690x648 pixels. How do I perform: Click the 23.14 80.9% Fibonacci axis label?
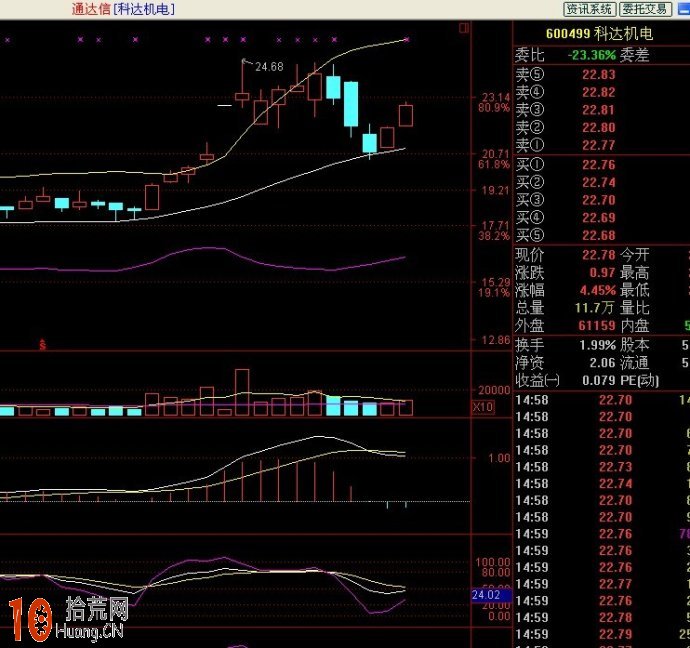point(495,103)
